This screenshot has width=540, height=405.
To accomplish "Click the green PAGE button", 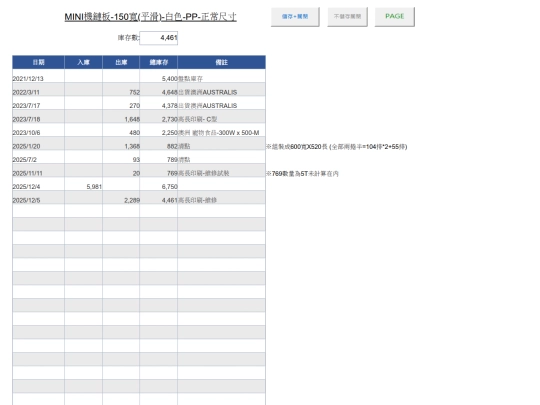I will [395, 17].
